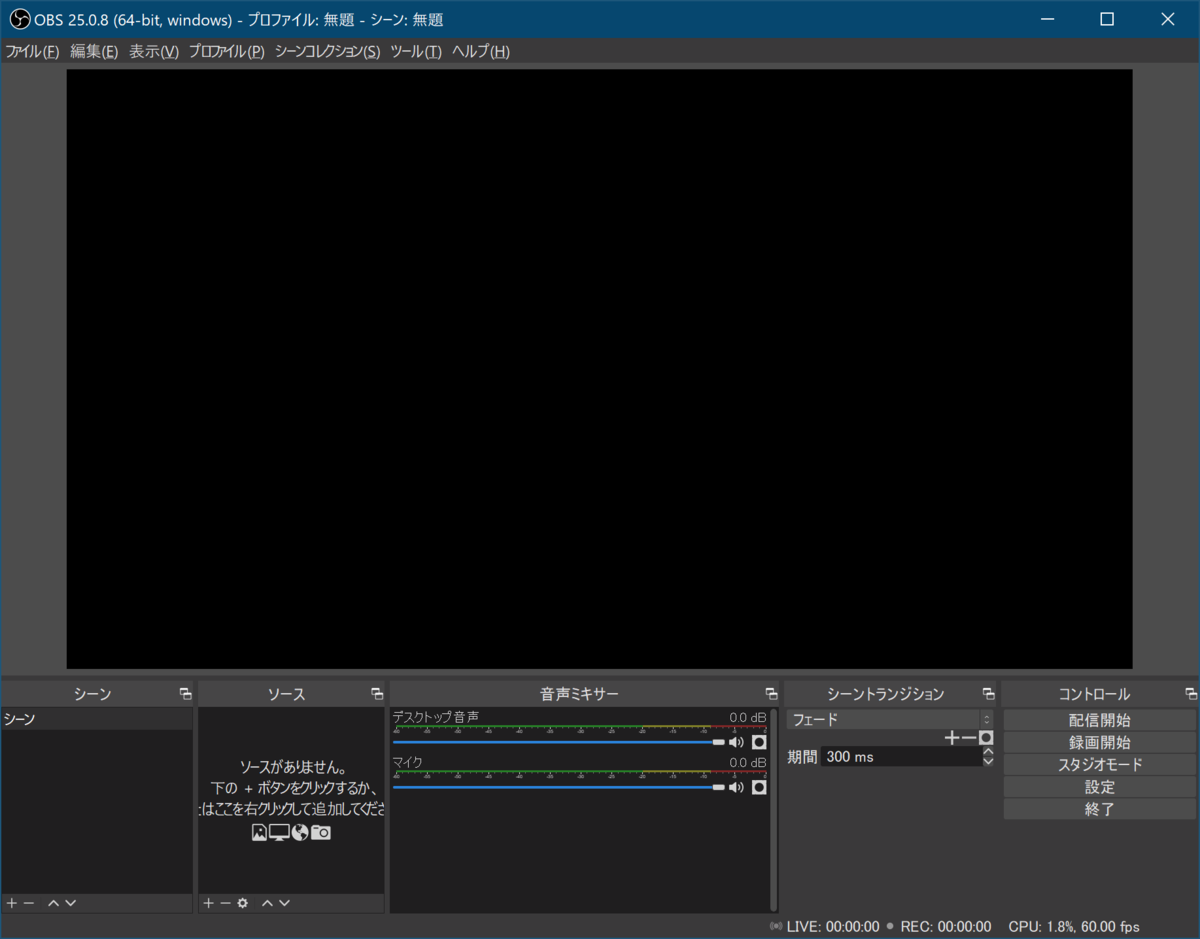Click the OBS logo in title bar

point(19,19)
